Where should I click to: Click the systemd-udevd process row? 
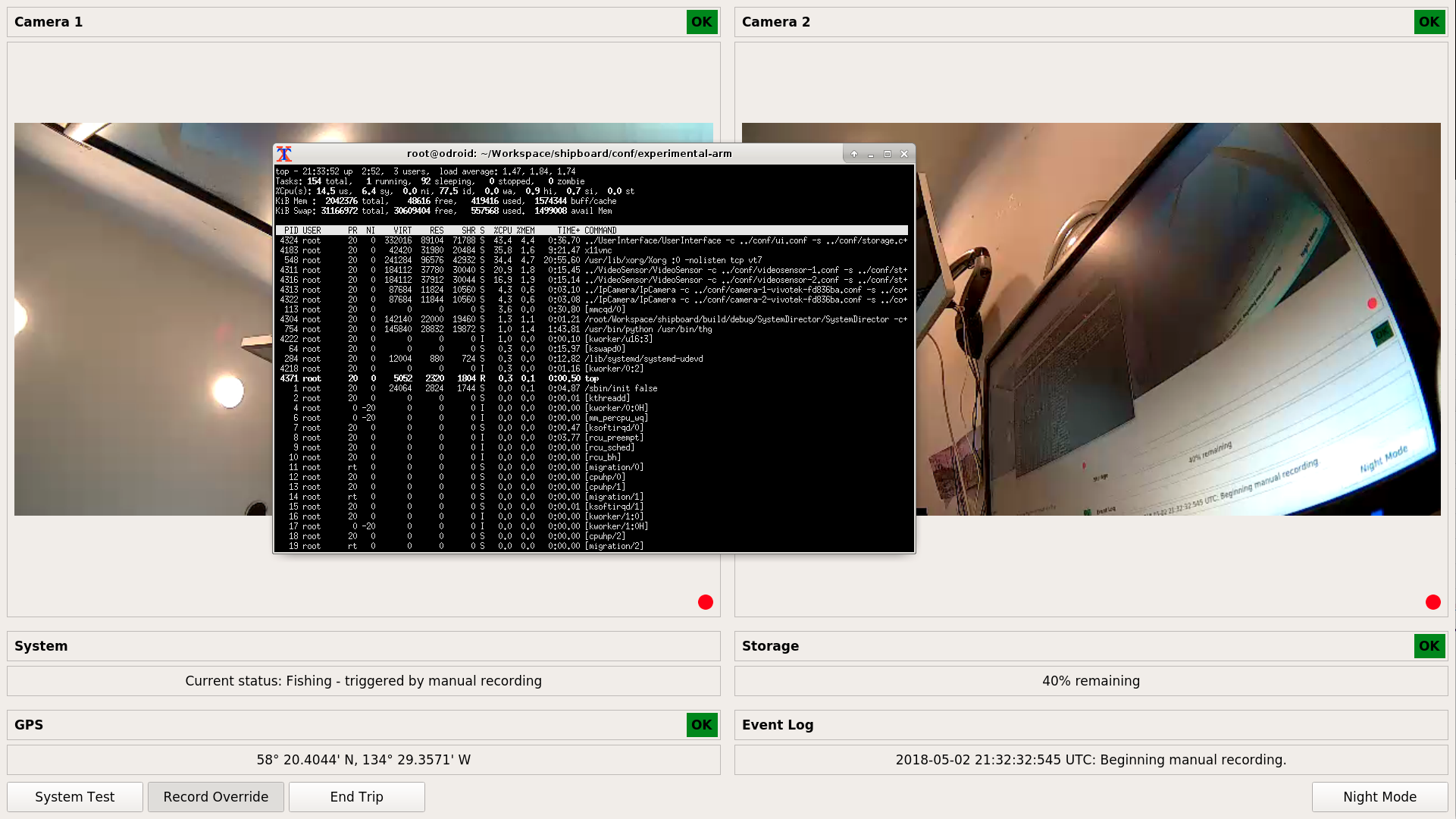pos(592,359)
